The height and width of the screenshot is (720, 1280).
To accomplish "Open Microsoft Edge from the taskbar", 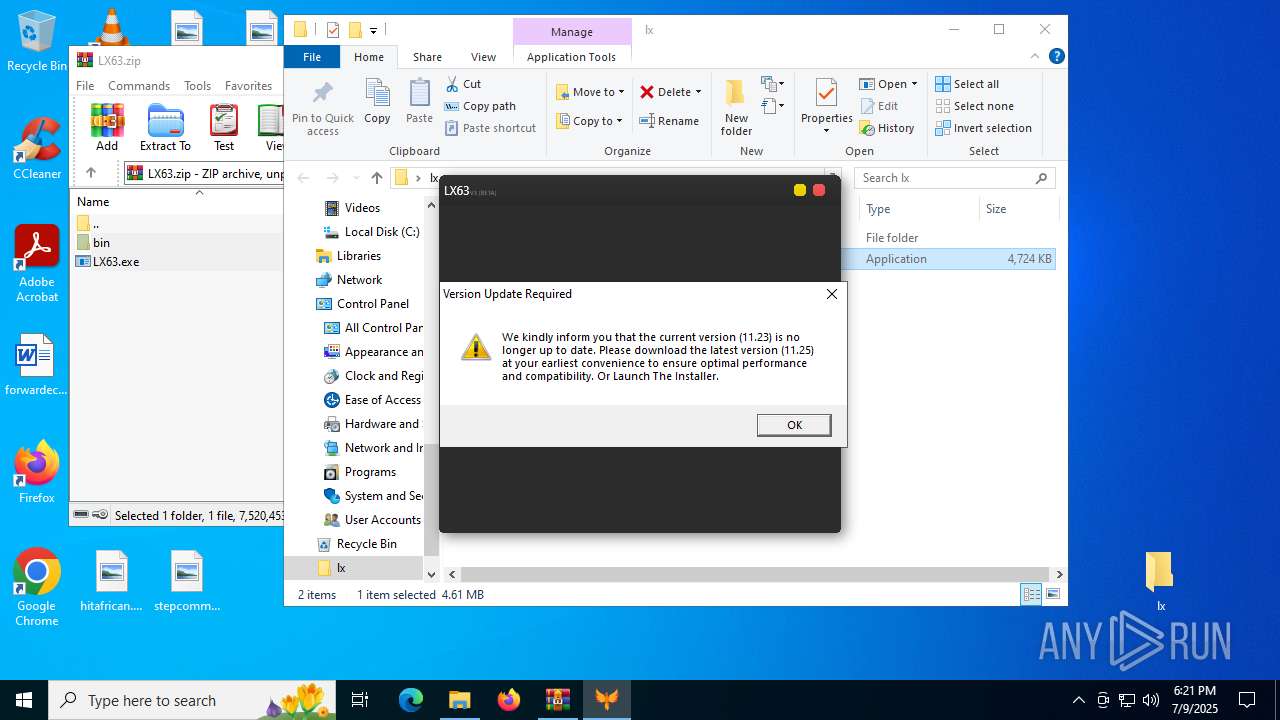I will (x=411, y=700).
